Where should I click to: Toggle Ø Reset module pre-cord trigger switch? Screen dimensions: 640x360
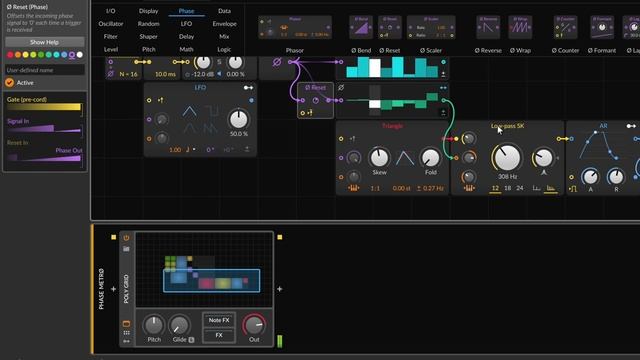310,113
